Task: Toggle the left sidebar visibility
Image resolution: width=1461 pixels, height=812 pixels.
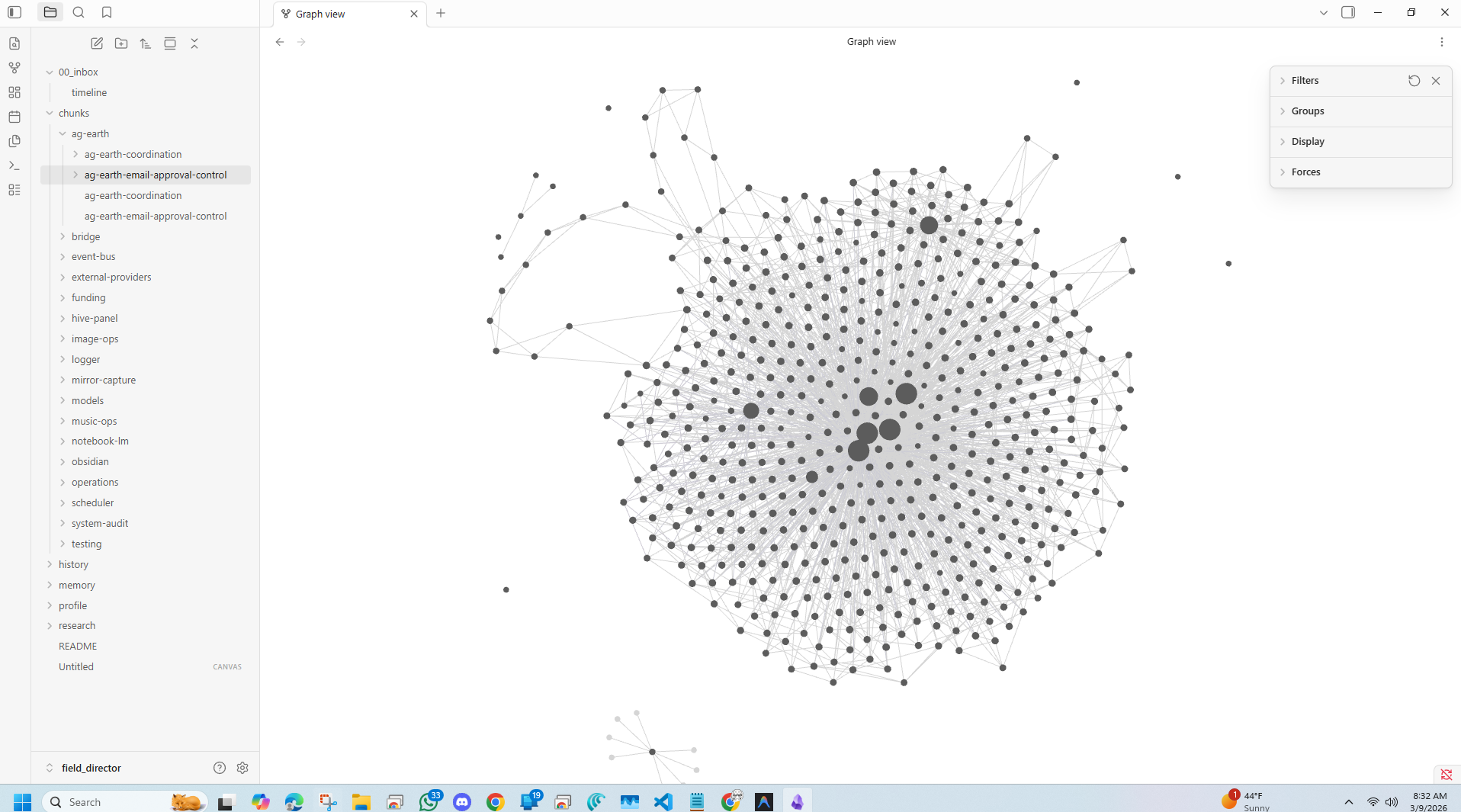Action: [x=14, y=12]
